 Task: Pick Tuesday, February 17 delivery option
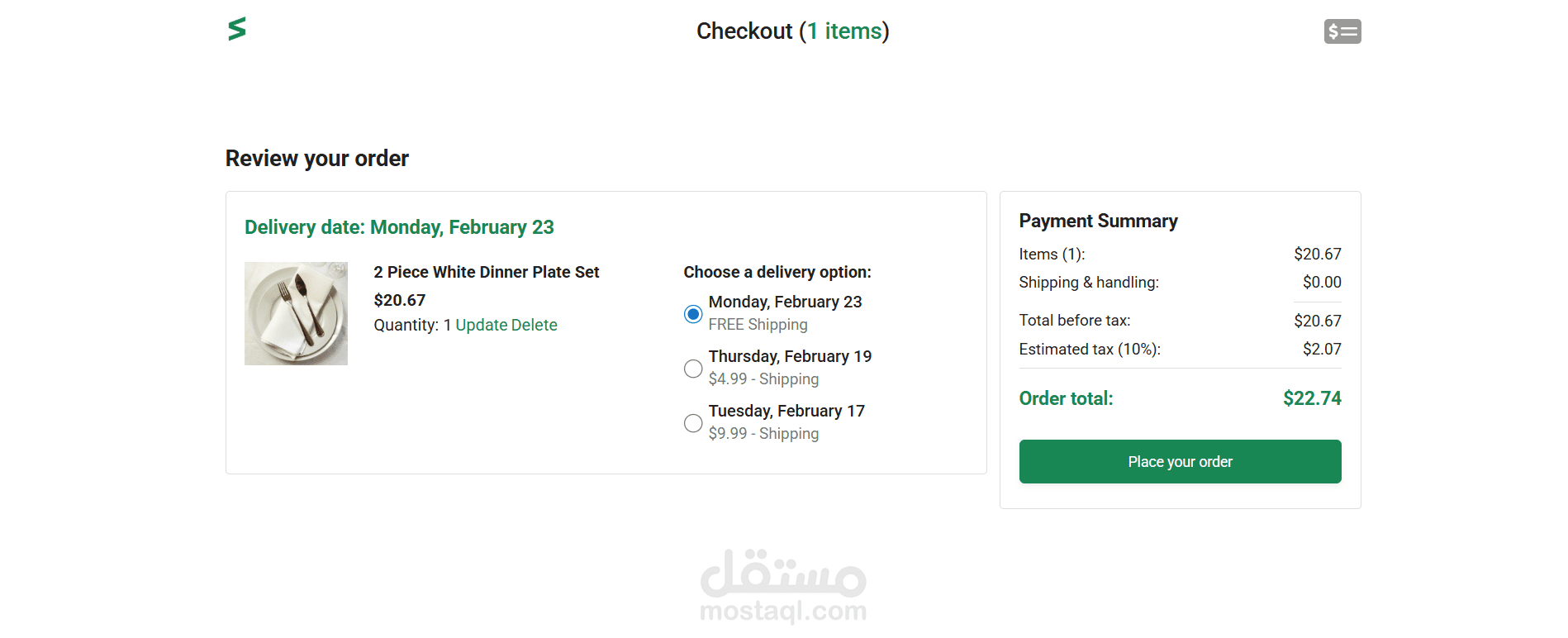tap(693, 423)
